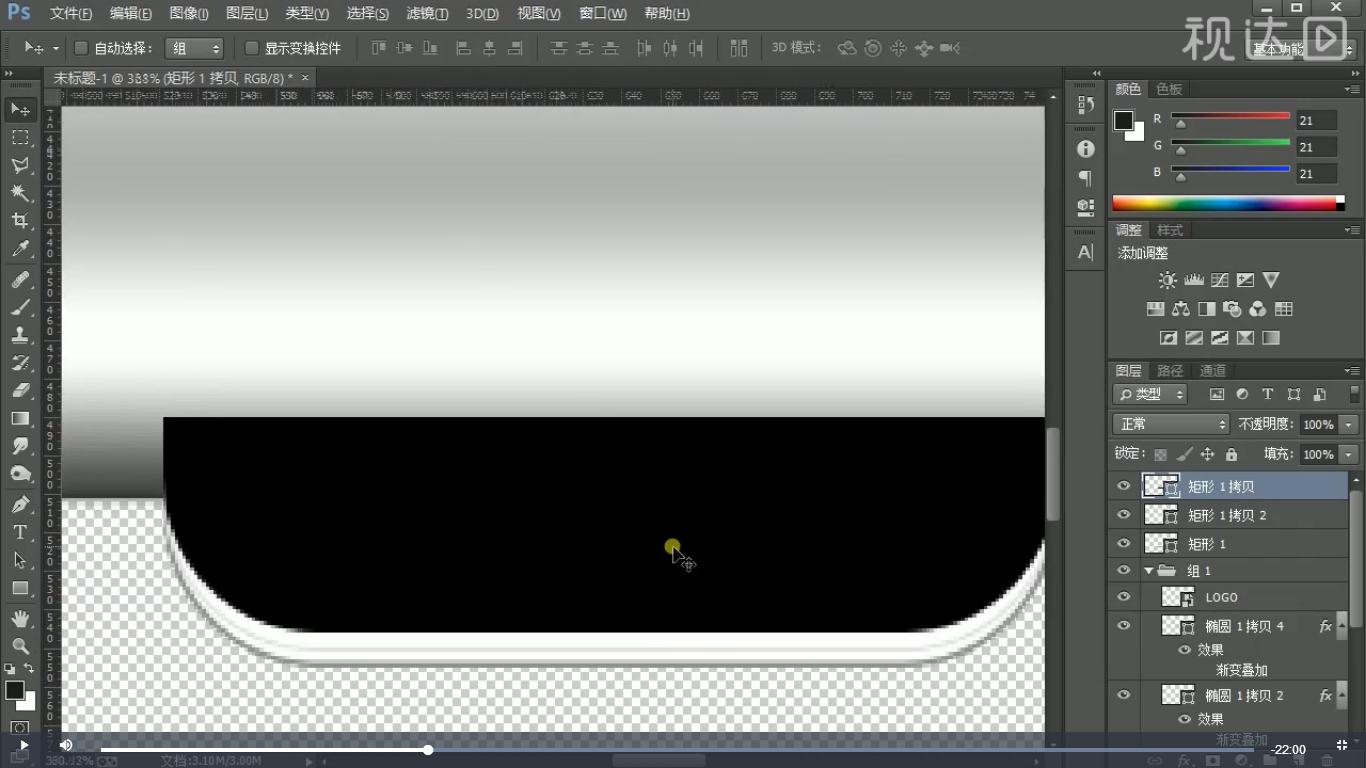This screenshot has height=768, width=1366.
Task: Select the Rectangular Marquee tool
Action: [20, 137]
